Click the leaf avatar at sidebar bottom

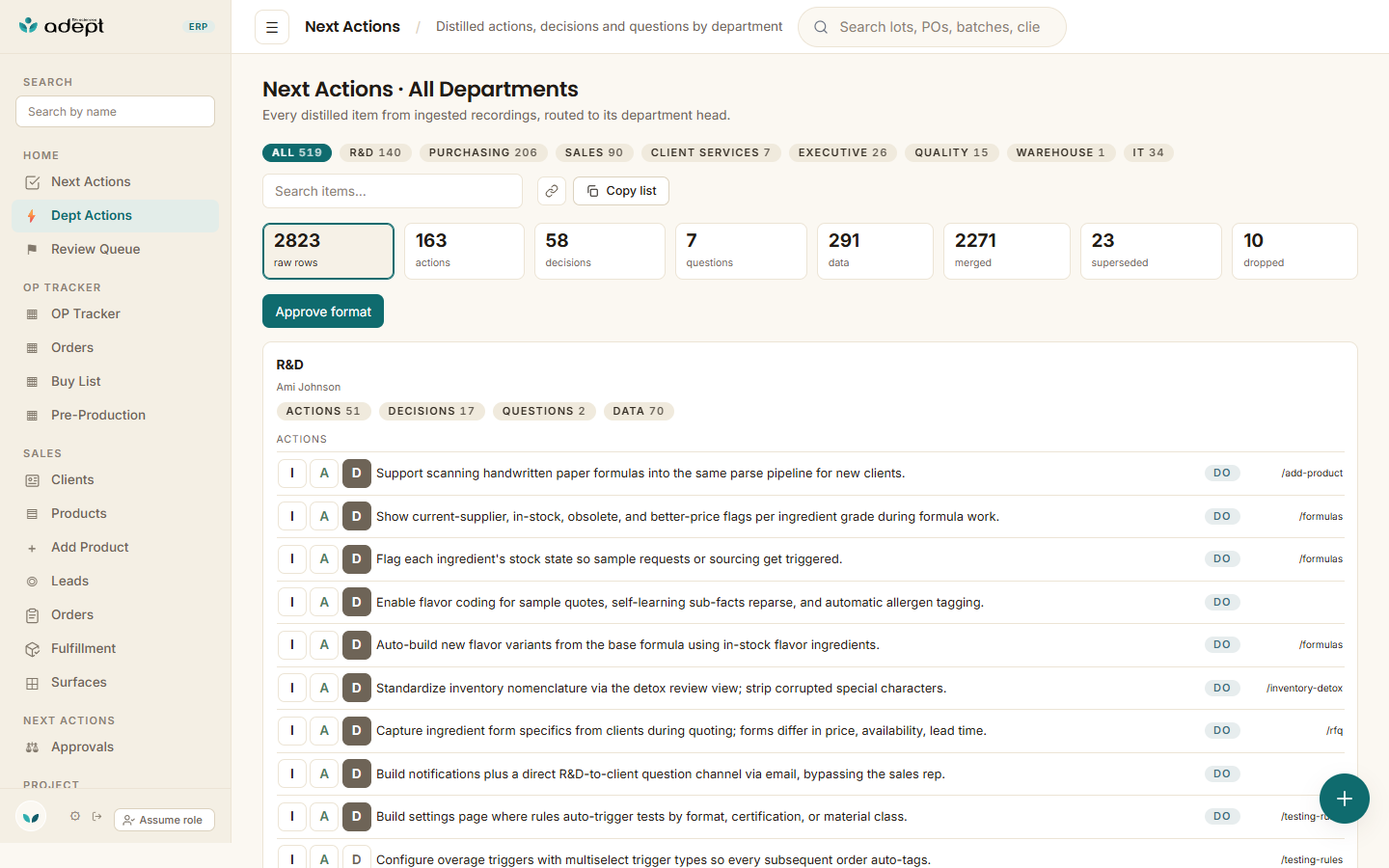coord(31,817)
